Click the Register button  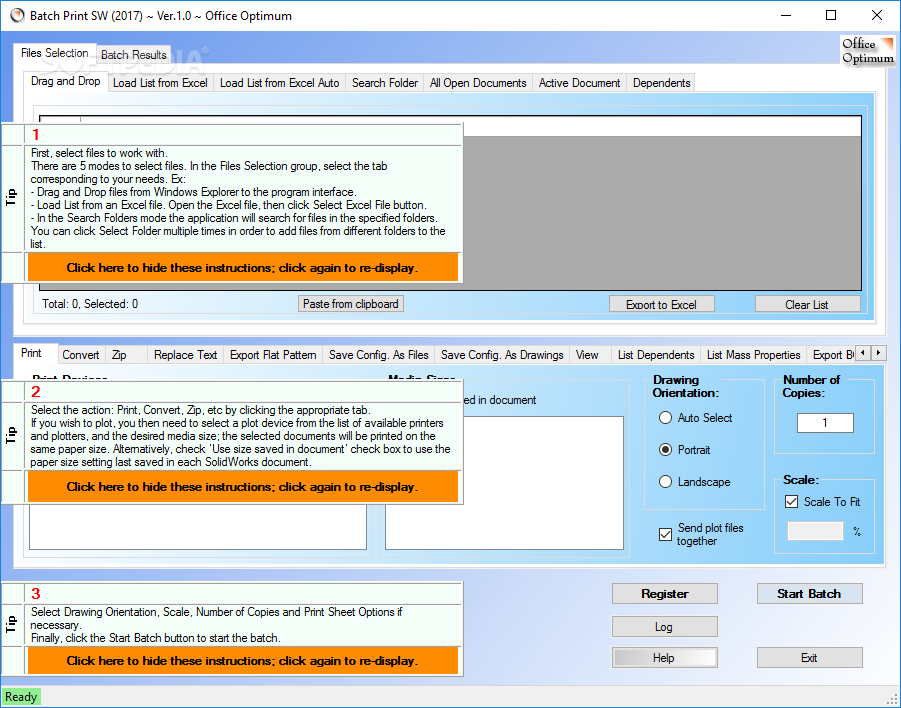click(665, 594)
